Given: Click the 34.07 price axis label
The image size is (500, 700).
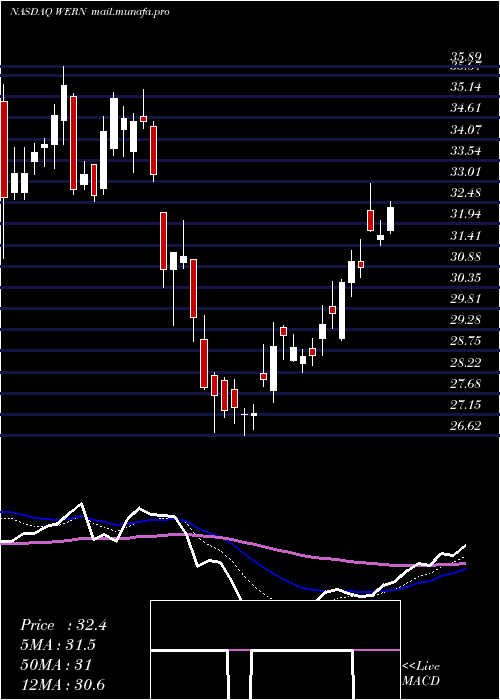Looking at the screenshot, I should pos(466,130).
